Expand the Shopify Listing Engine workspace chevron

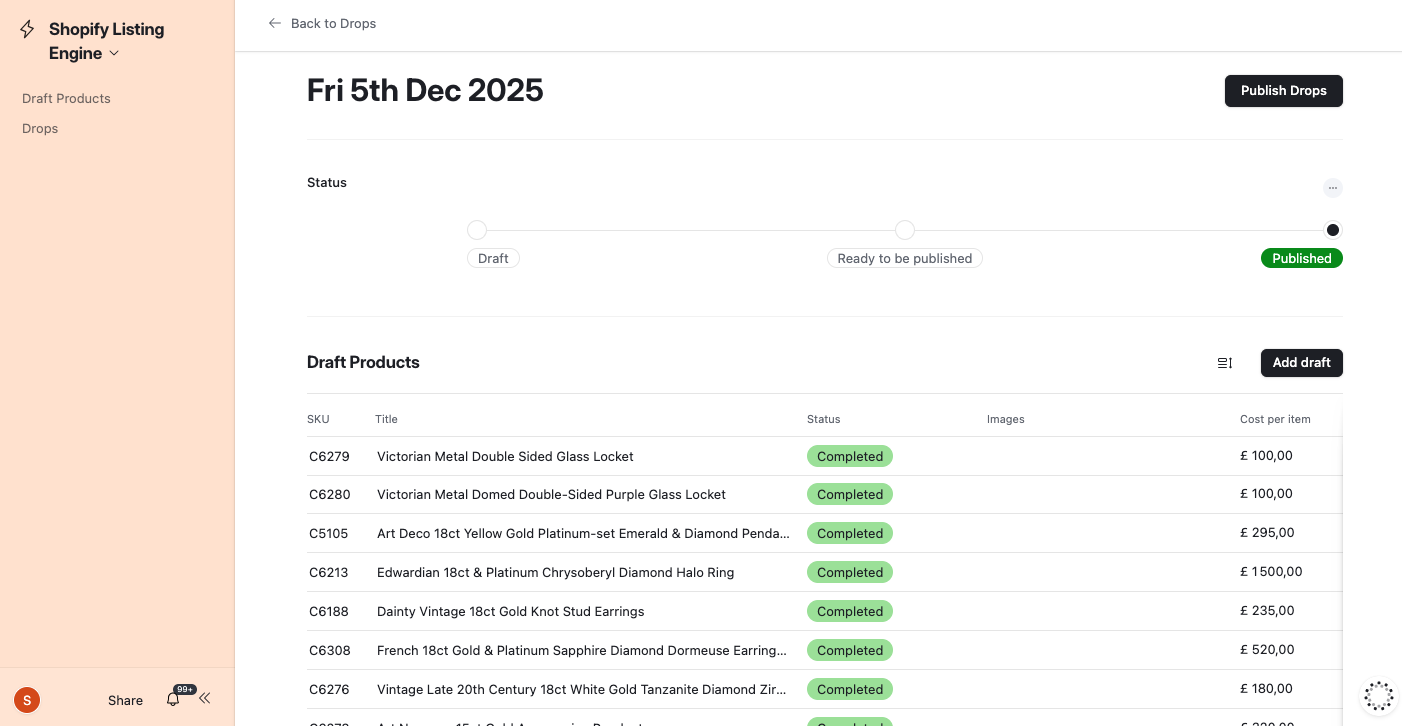(x=115, y=54)
